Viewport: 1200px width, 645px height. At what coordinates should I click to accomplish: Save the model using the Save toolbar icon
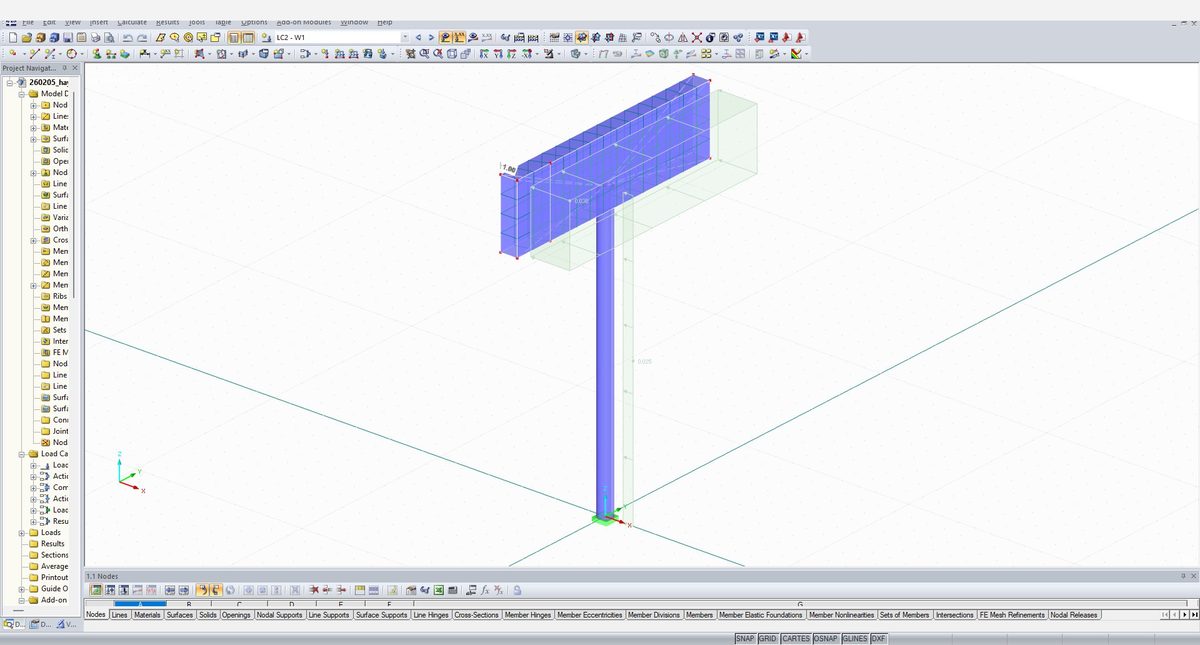(x=67, y=37)
